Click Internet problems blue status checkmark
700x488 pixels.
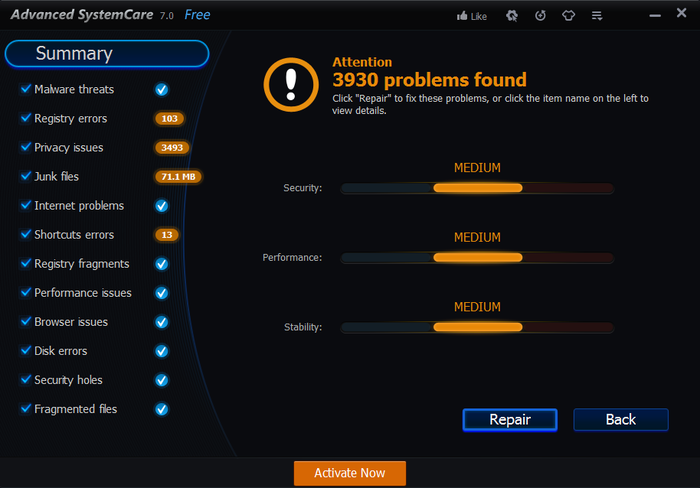point(162,206)
